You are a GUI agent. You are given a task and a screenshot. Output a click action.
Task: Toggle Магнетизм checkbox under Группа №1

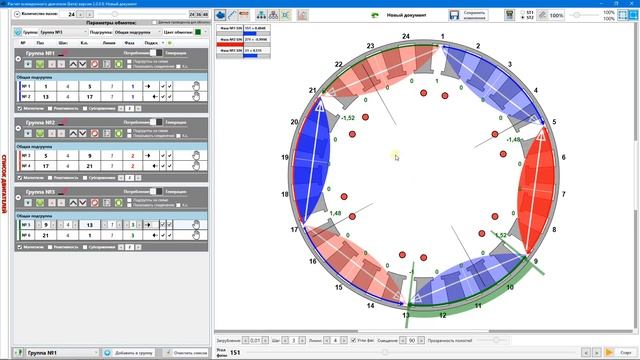[x=20, y=109]
